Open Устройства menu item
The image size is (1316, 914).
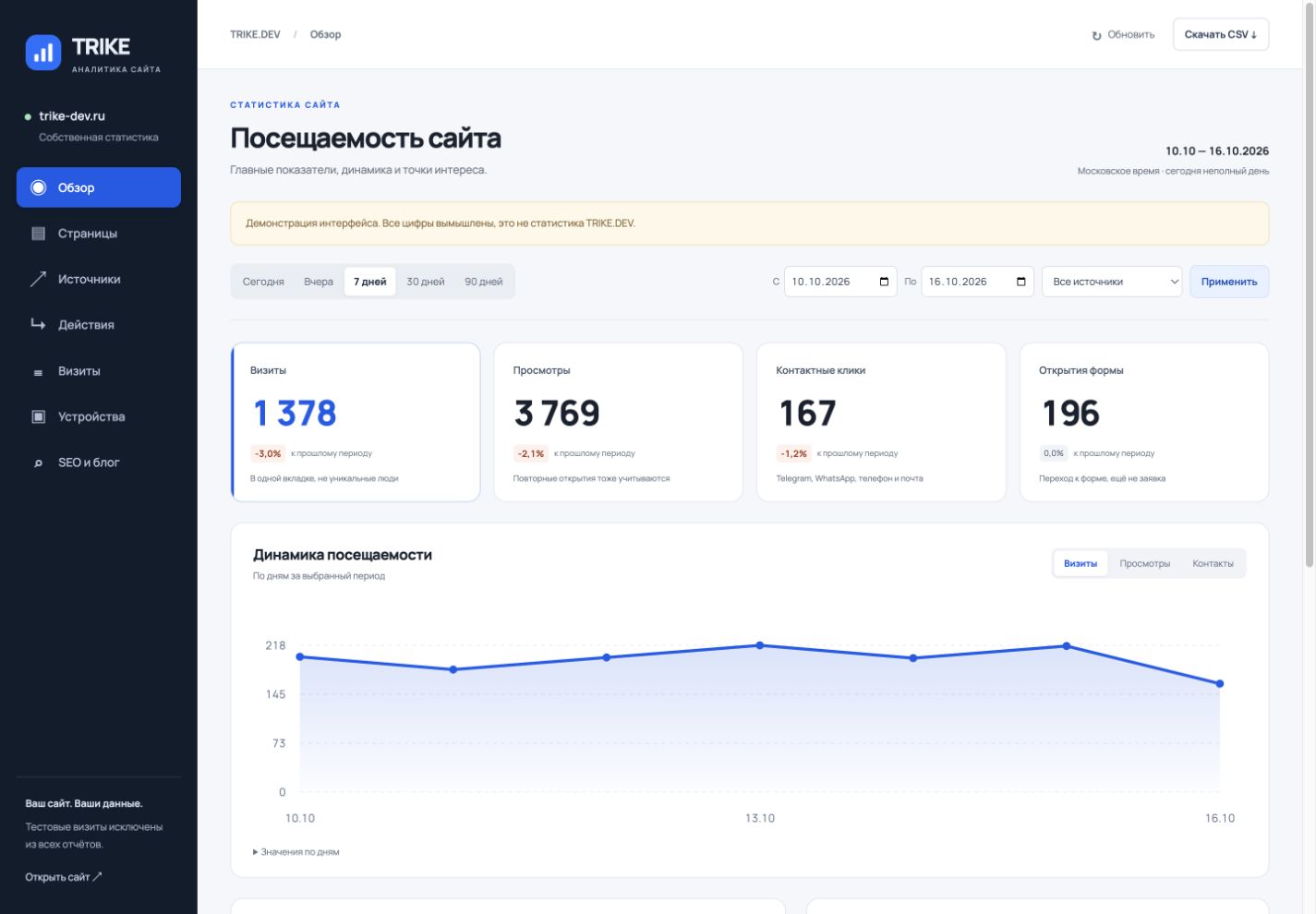pyautogui.click(x=99, y=416)
